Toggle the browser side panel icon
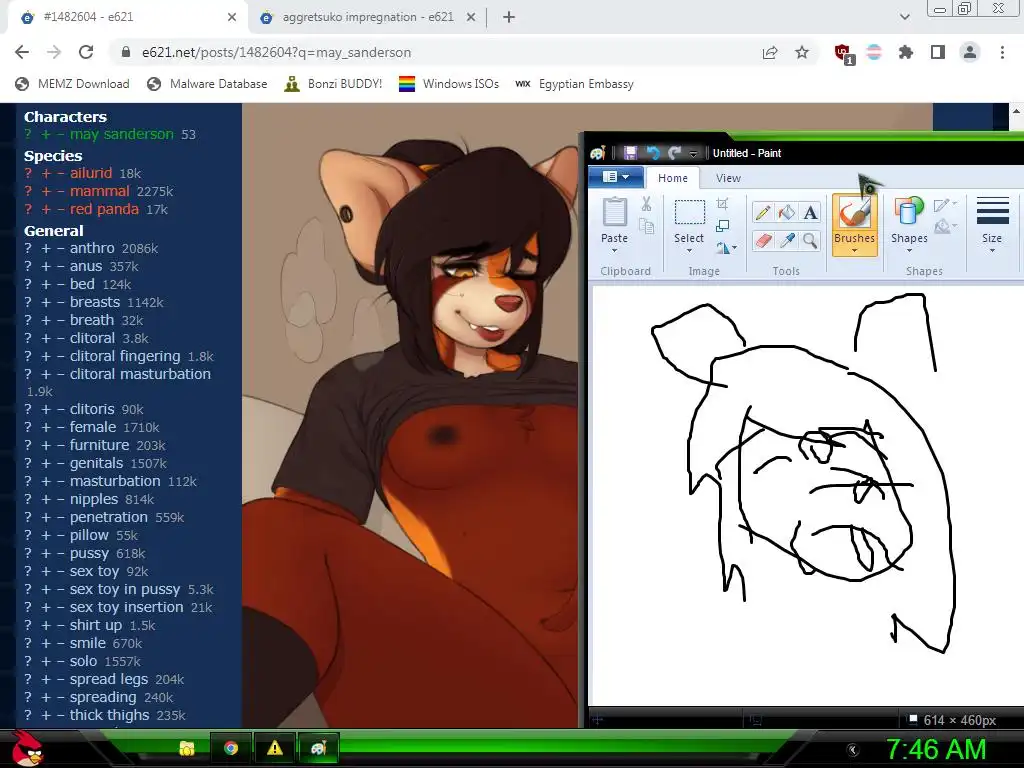Viewport: 1024px width, 768px height. pyautogui.click(x=938, y=52)
